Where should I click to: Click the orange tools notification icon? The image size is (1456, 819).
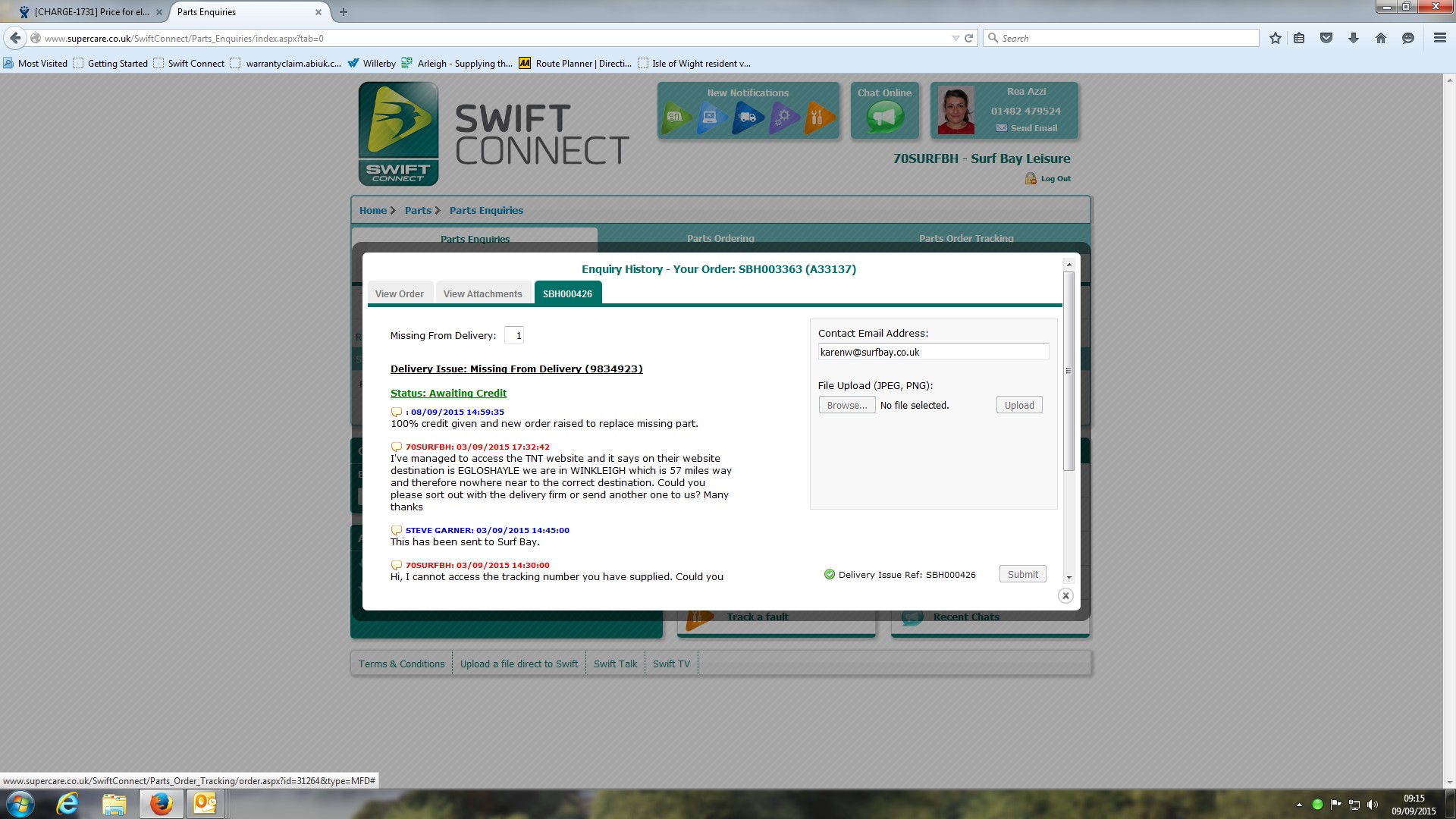pos(818,118)
